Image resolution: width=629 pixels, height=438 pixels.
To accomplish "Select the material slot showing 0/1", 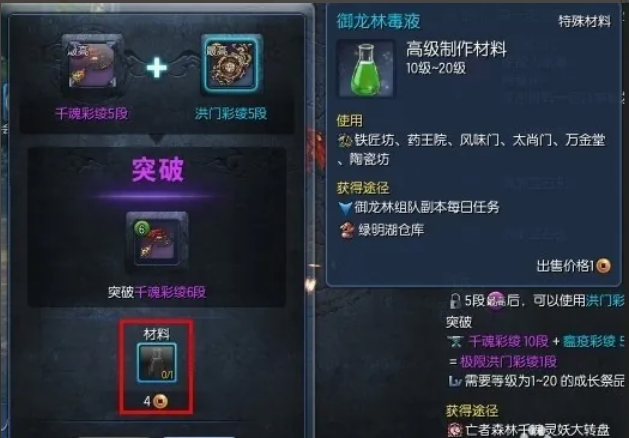I will [156, 363].
